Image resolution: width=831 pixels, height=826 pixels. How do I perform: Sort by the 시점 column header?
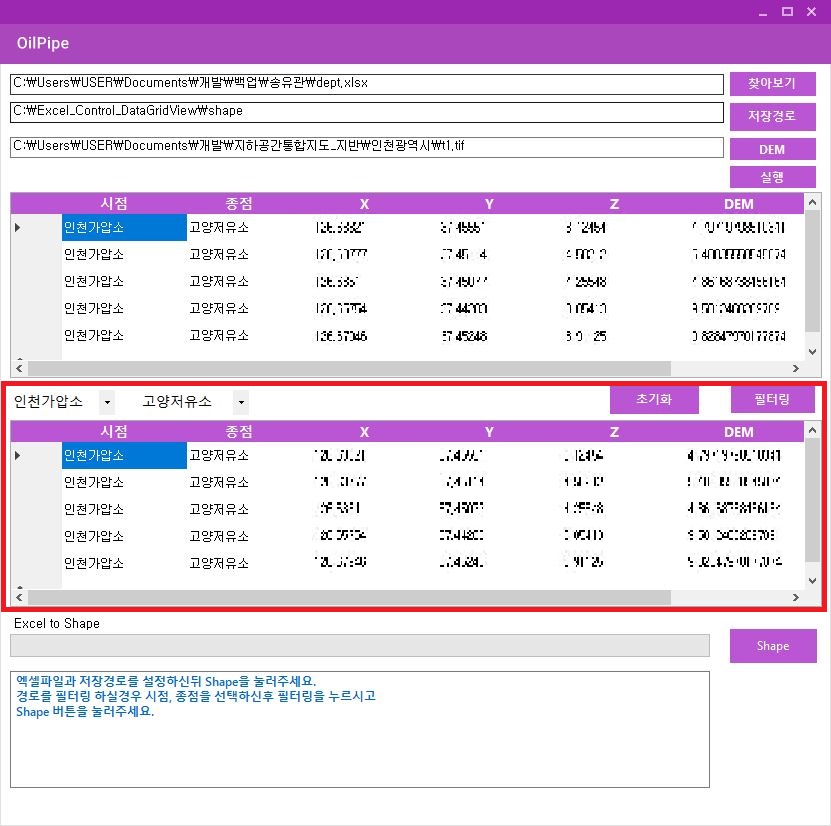tap(123, 203)
